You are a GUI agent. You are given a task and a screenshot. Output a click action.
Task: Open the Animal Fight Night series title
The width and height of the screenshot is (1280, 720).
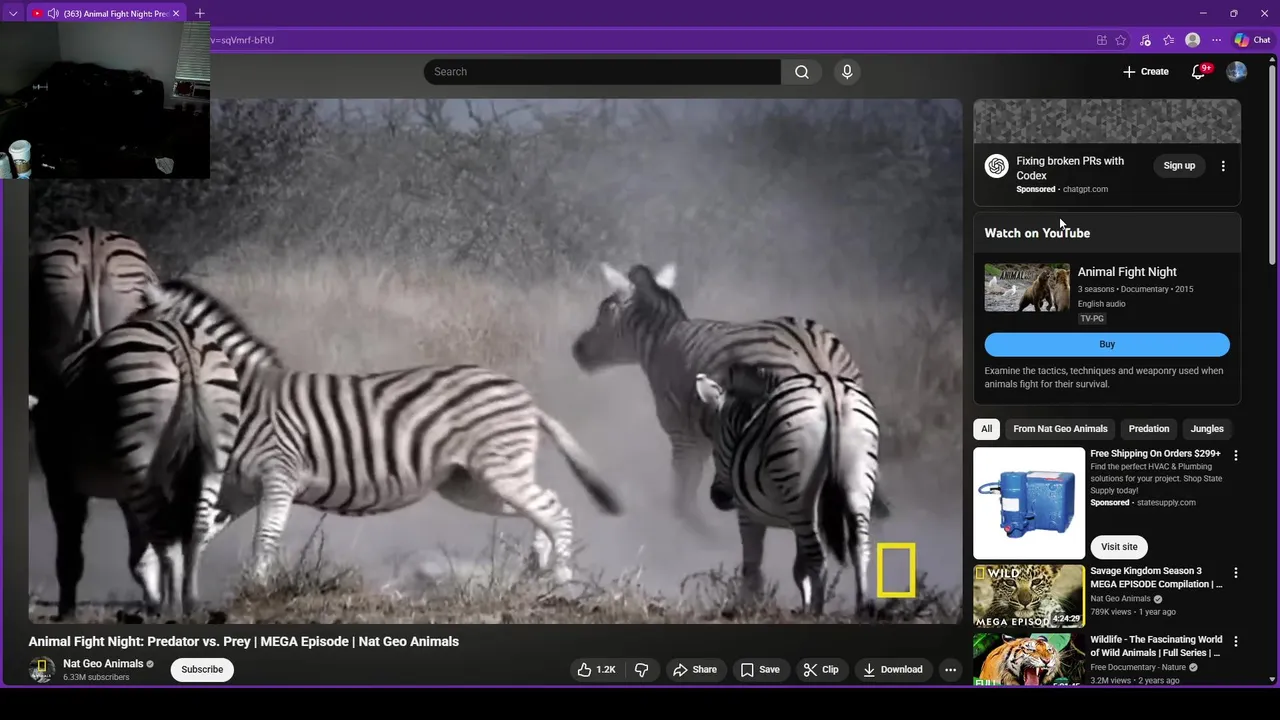(x=1127, y=272)
